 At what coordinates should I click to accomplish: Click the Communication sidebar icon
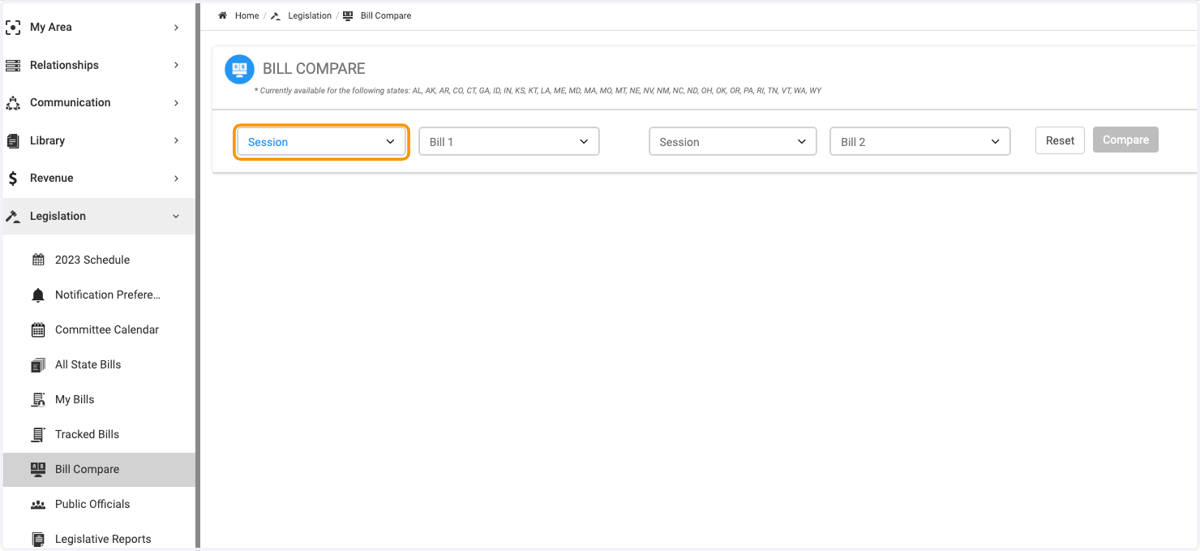[13, 103]
